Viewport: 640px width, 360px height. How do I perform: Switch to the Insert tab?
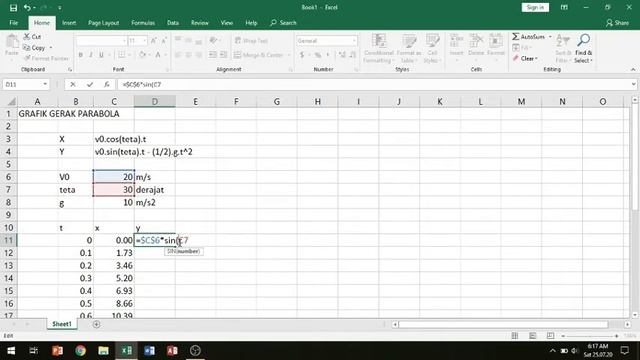[69, 23]
